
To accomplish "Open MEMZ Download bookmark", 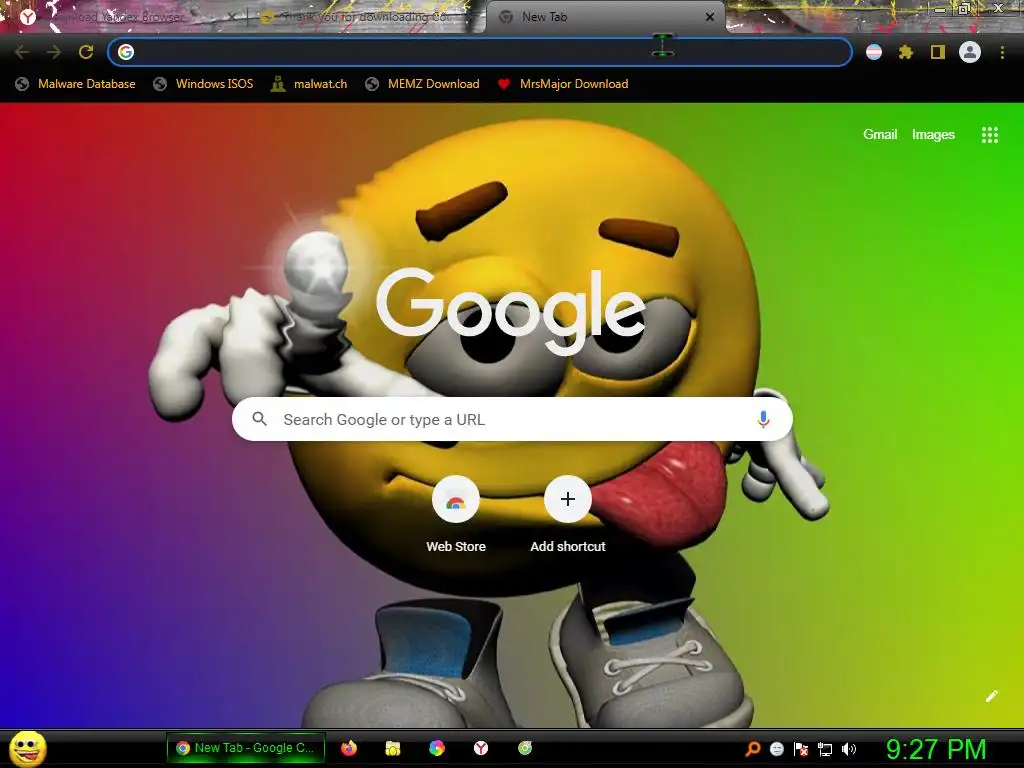I will click(x=423, y=84).
